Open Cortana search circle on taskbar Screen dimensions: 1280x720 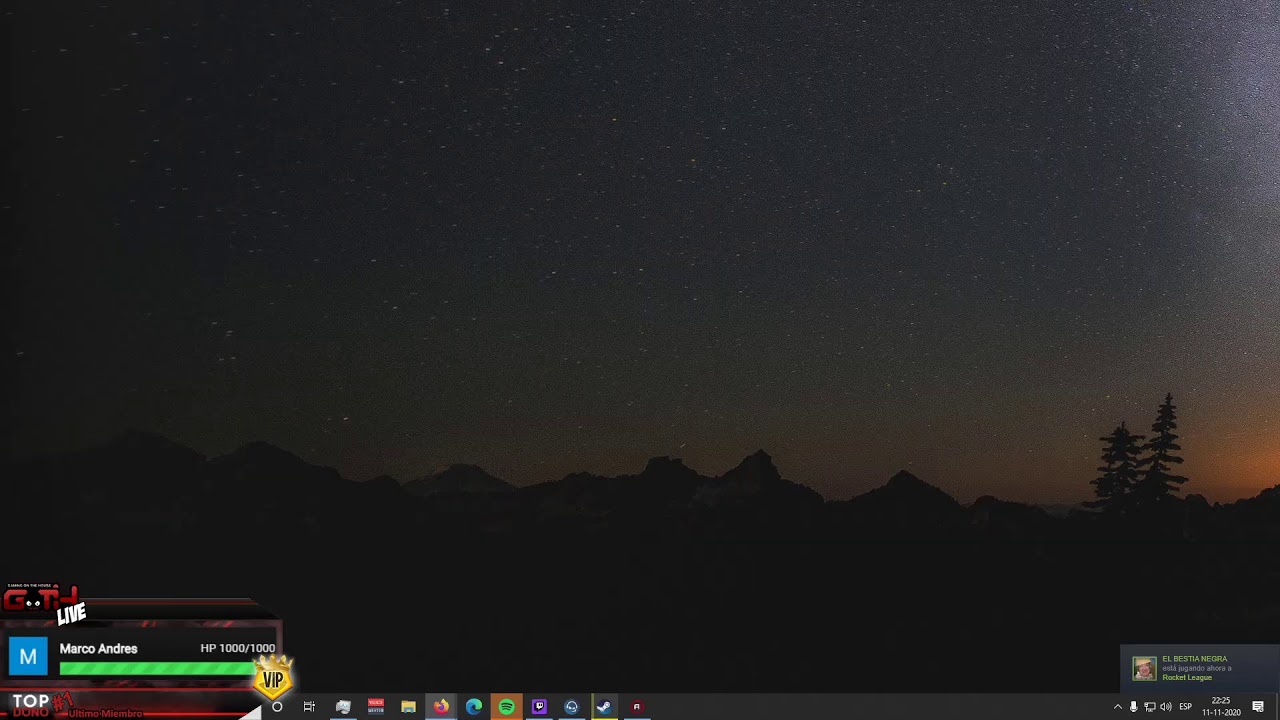click(x=277, y=707)
